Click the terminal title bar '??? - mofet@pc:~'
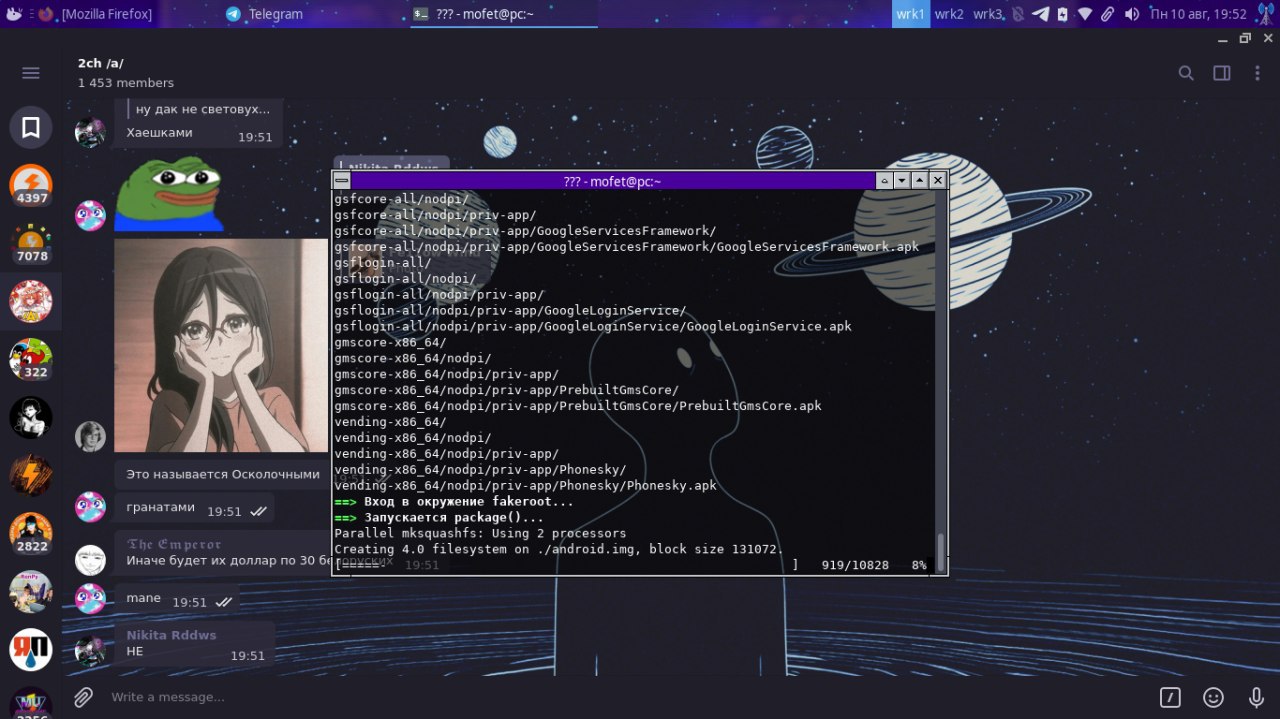 [612, 181]
